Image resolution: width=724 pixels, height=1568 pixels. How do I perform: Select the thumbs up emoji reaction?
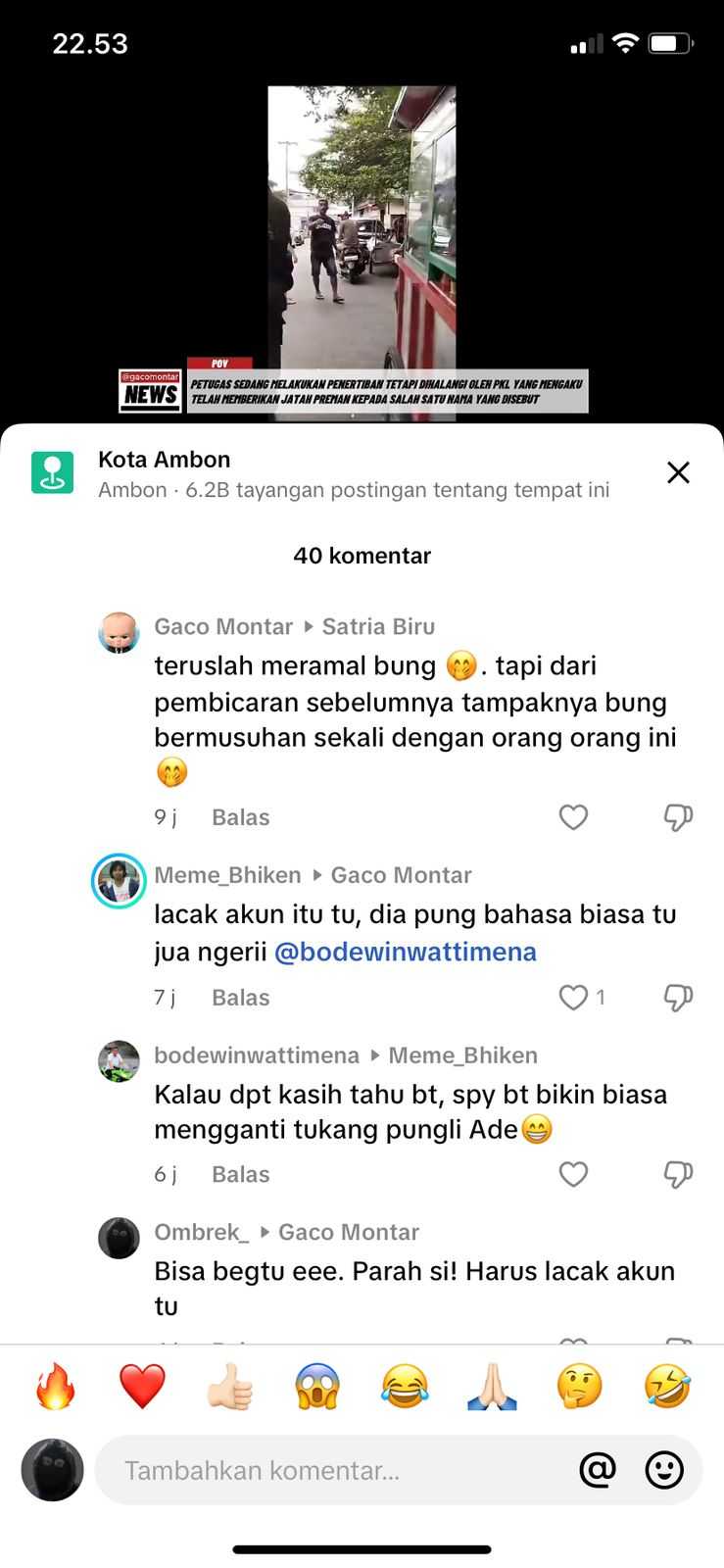coord(230,1387)
